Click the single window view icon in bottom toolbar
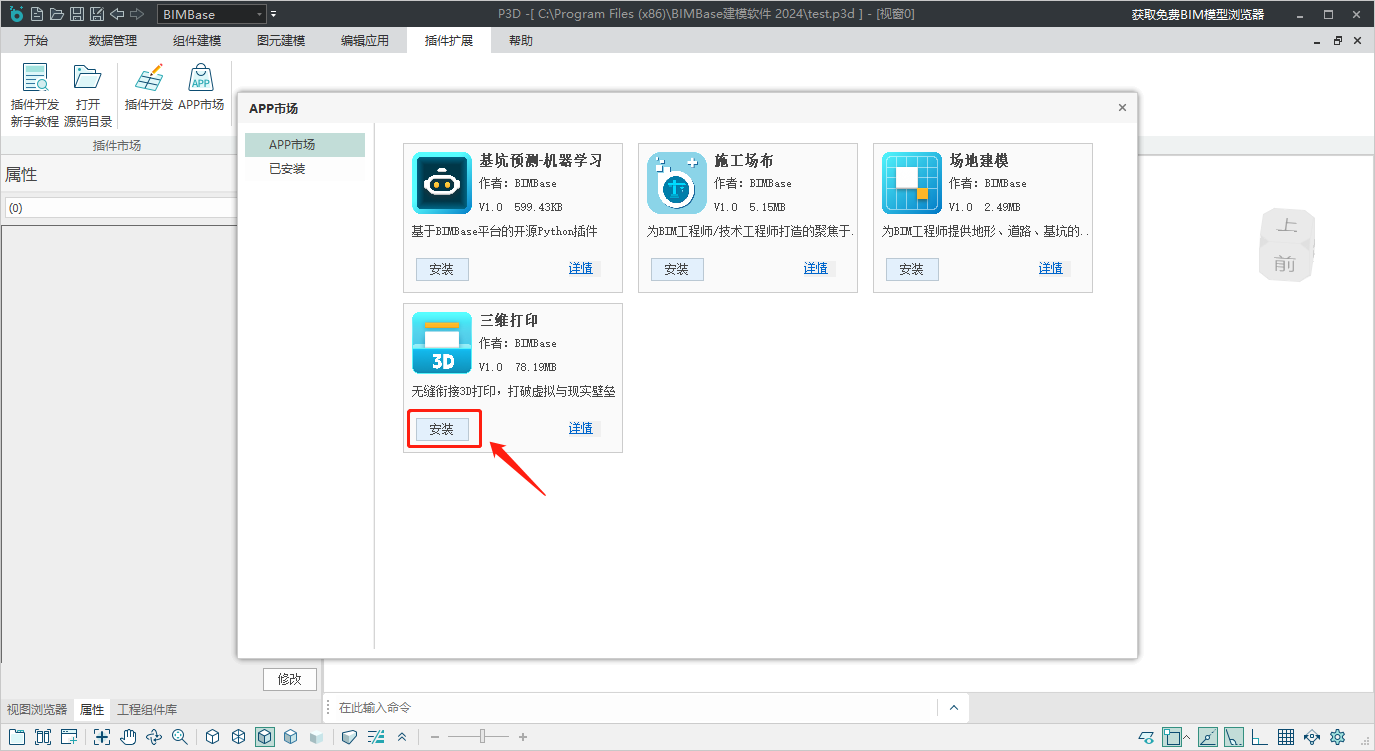Image resolution: width=1375 pixels, height=751 pixels. [x=18, y=737]
